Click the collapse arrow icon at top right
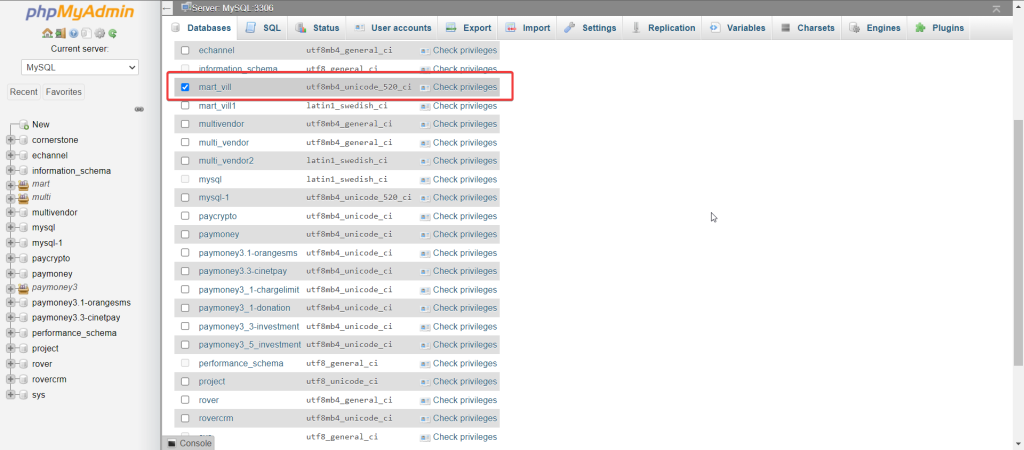Viewport: 1024px width, 450px height. tap(1011, 8)
